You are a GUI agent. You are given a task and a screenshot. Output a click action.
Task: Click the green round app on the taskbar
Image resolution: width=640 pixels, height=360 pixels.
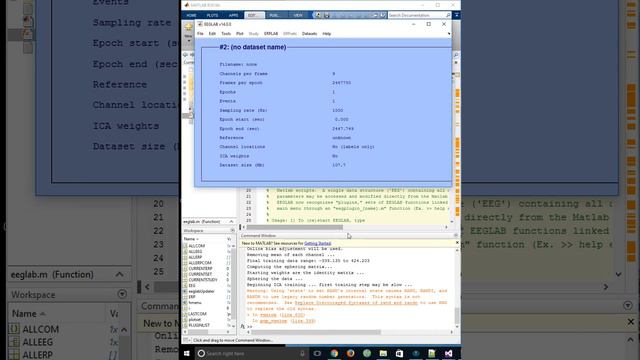pos(367,353)
